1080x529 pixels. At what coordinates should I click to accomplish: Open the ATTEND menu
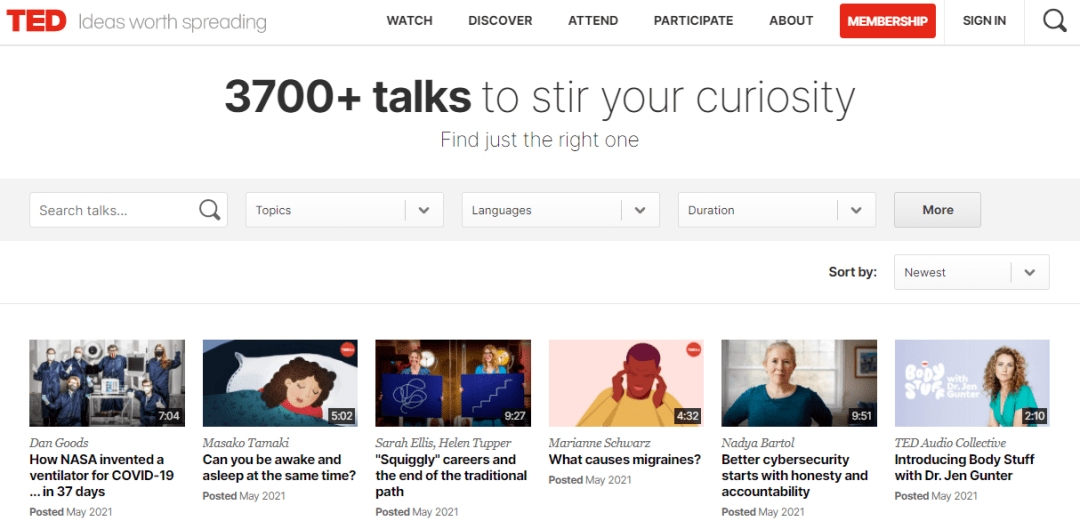593,21
